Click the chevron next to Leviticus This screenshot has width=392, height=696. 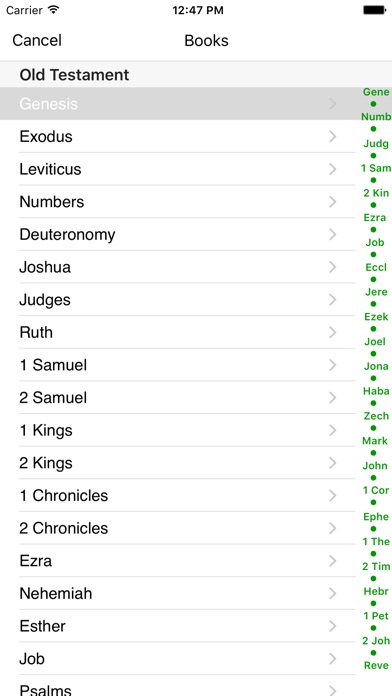[333, 169]
